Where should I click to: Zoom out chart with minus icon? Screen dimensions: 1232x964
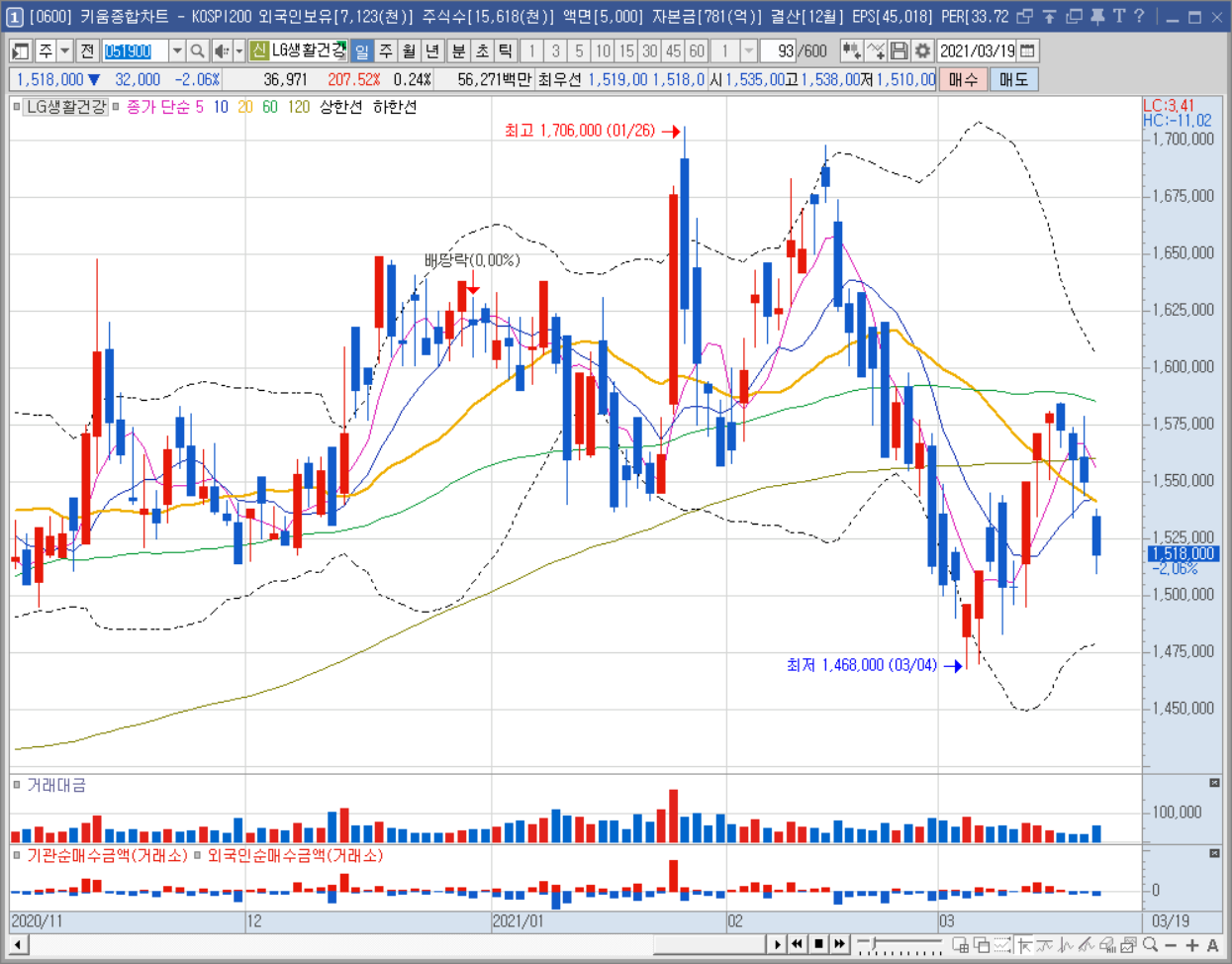(x=1171, y=945)
